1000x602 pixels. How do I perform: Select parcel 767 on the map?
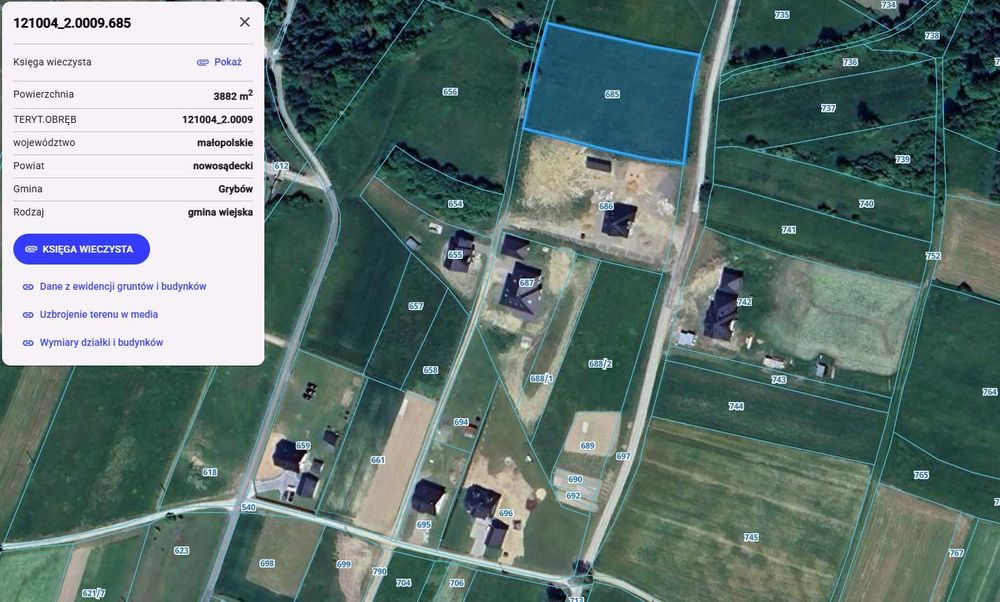(x=956, y=553)
